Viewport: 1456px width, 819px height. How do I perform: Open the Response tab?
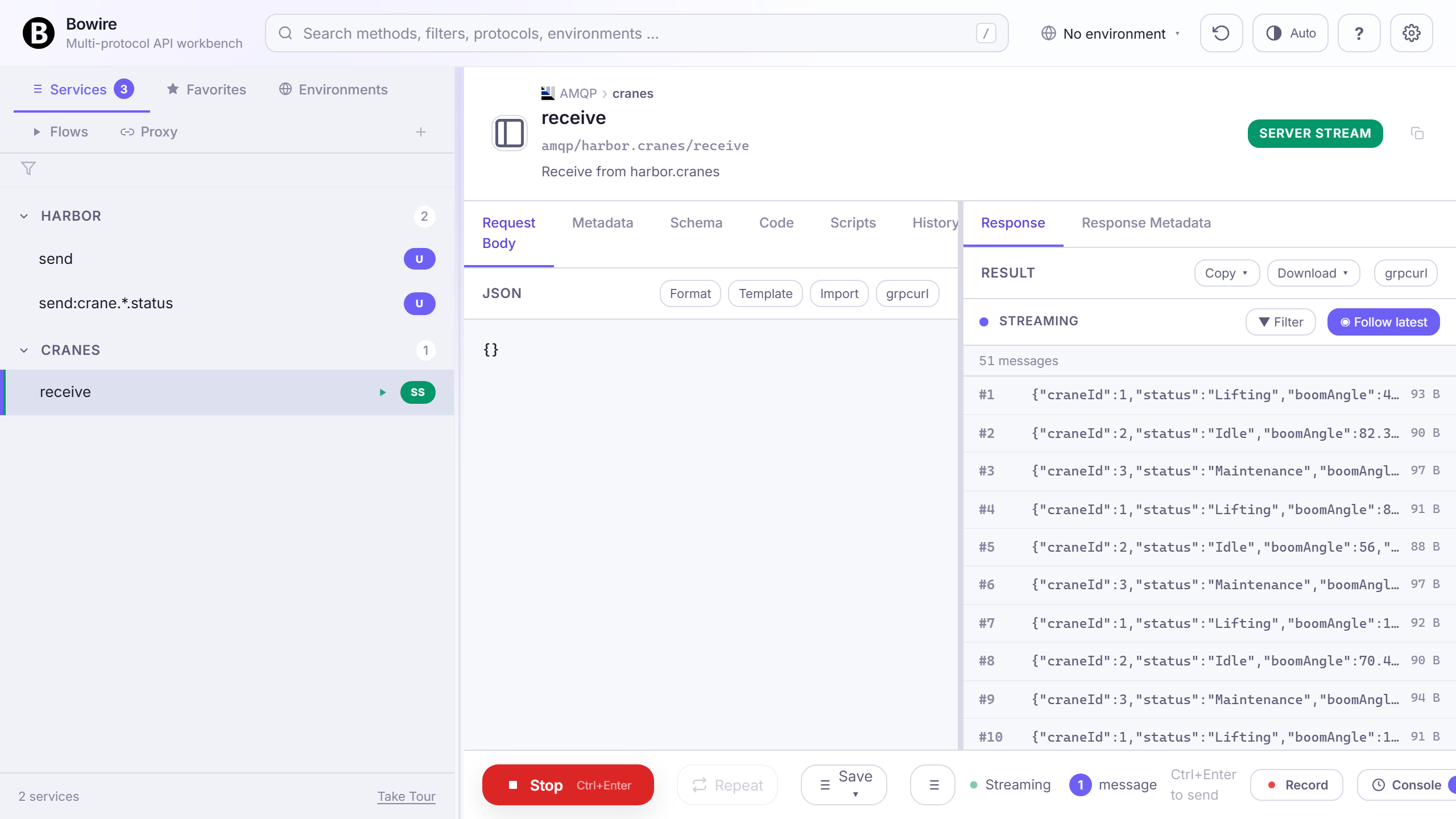point(1013,223)
